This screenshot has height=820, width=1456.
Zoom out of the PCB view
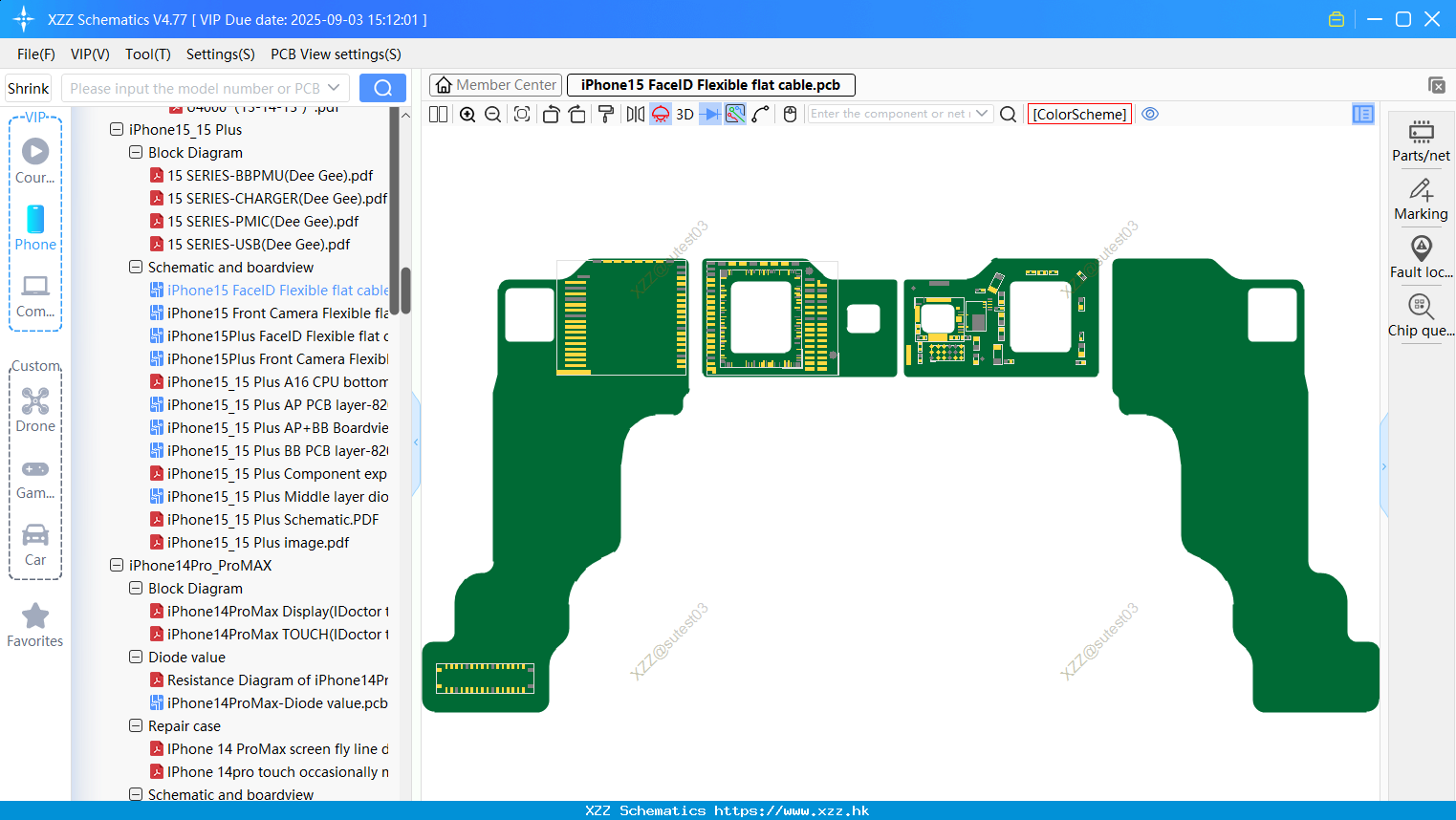pos(493,114)
